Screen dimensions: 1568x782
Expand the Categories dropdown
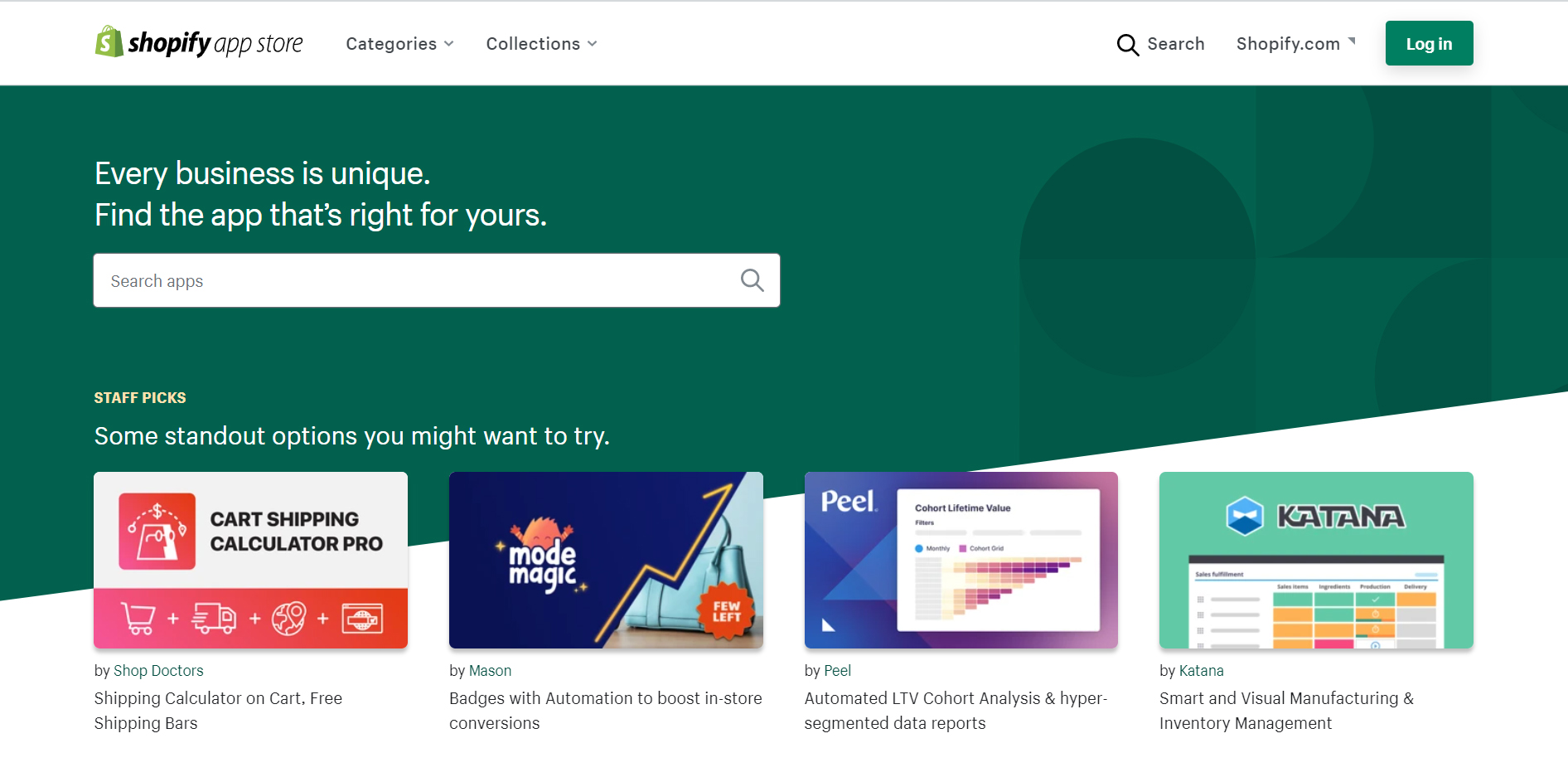tap(399, 44)
